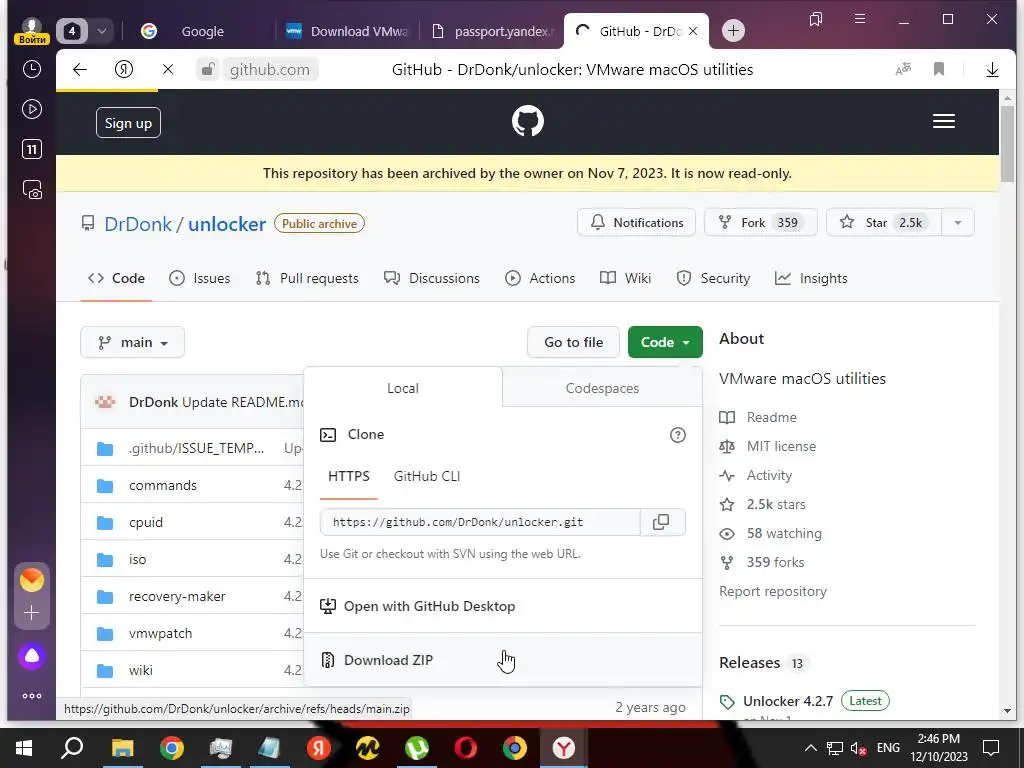The height and width of the screenshot is (768, 1024).
Task: Launch uTorrent from the taskbar
Action: (x=417, y=748)
